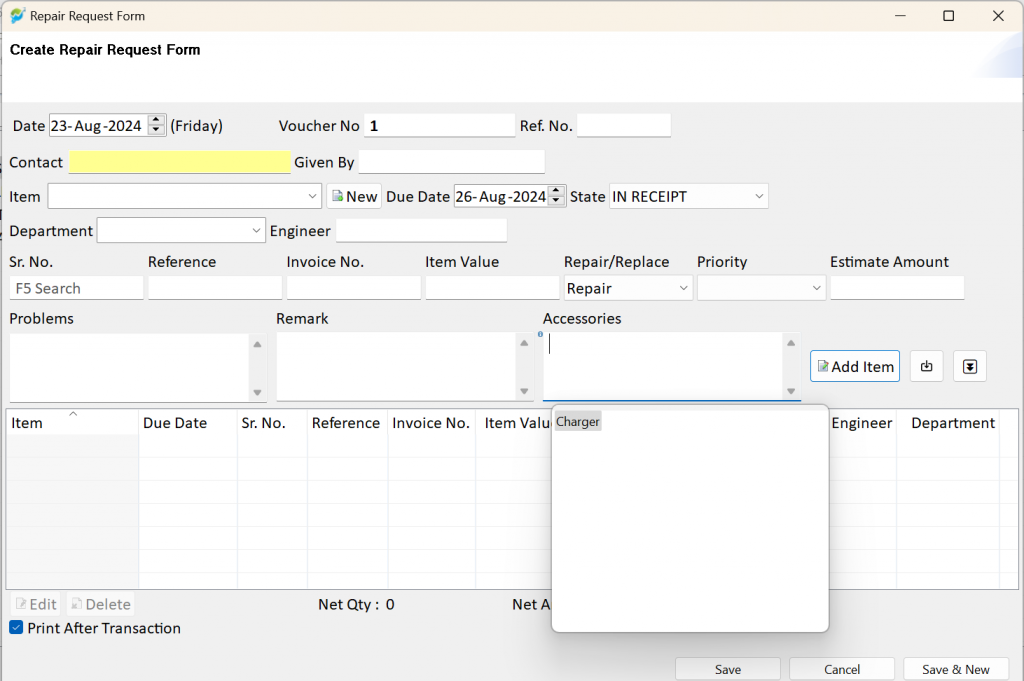This screenshot has height=681, width=1024.
Task: Expand the Repair/Replace dropdown
Action: tap(683, 288)
